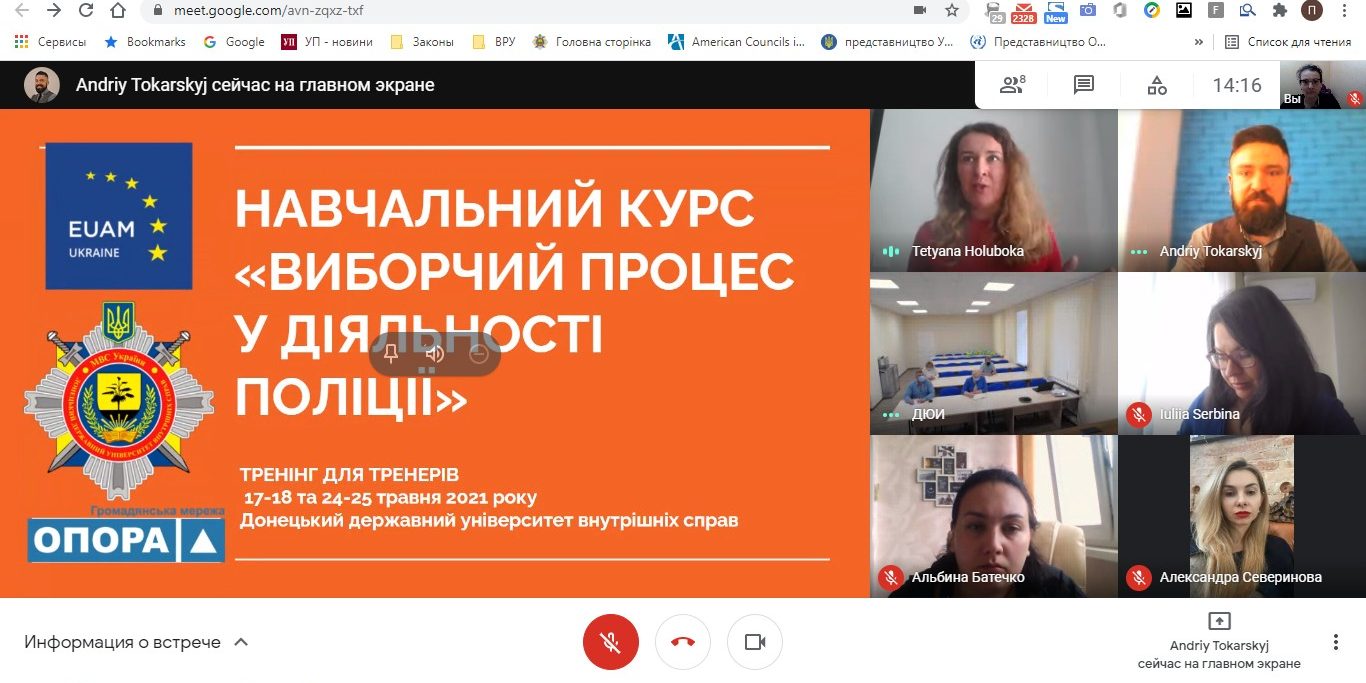Click the muted mic badge on Альбина Батечко
1366x683 pixels.
point(890,577)
